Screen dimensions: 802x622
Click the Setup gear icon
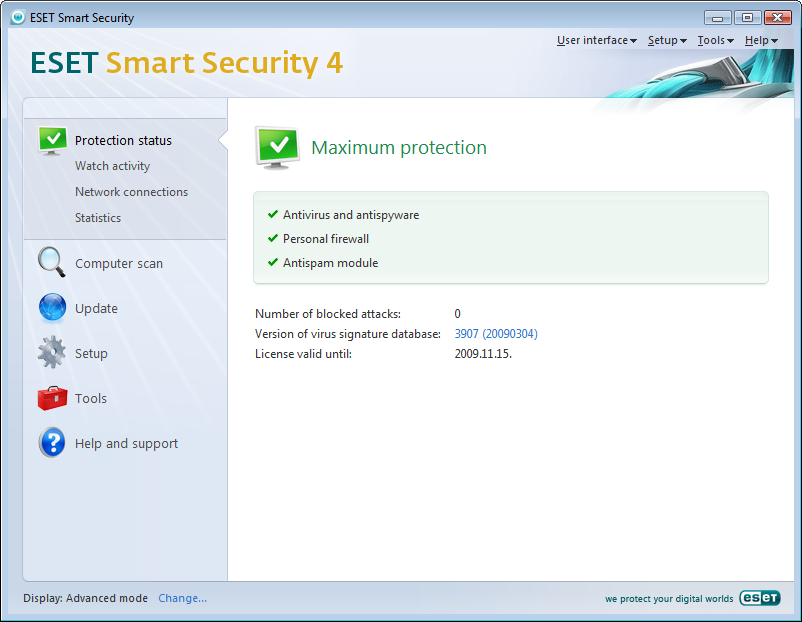click(x=52, y=352)
